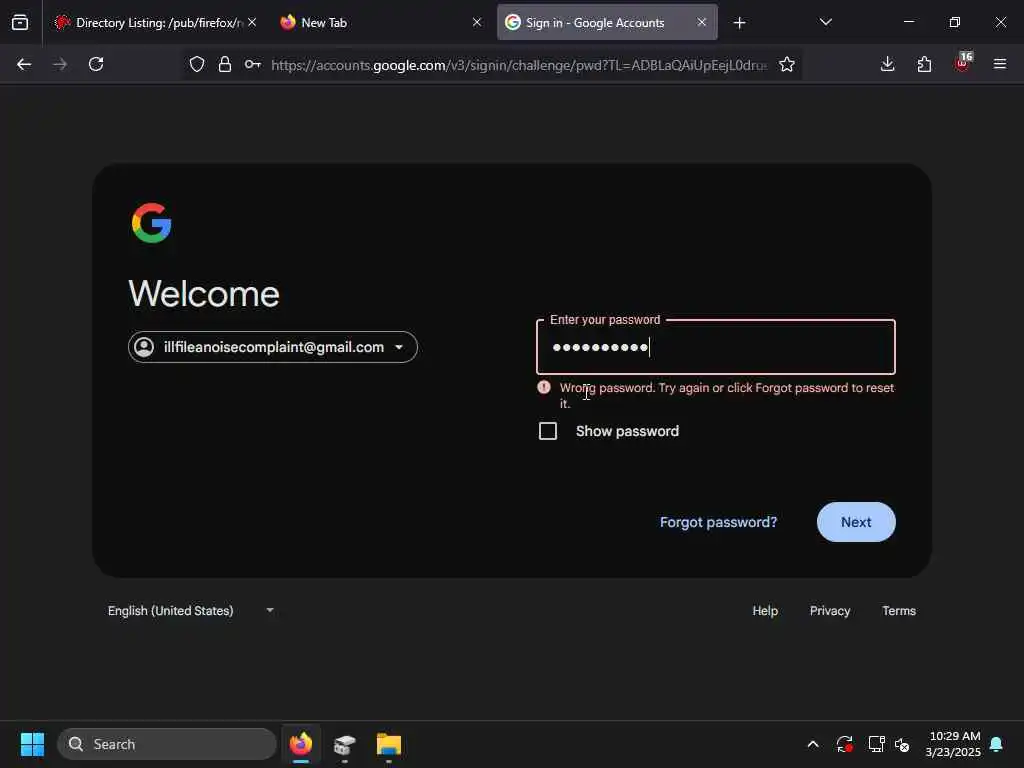Expand the account switcher for illfileanoisecomplaint@gmail.com

273,347
